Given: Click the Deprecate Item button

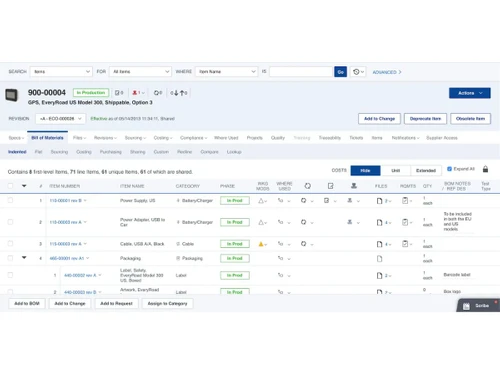Looking at the screenshot, I should coord(425,119).
